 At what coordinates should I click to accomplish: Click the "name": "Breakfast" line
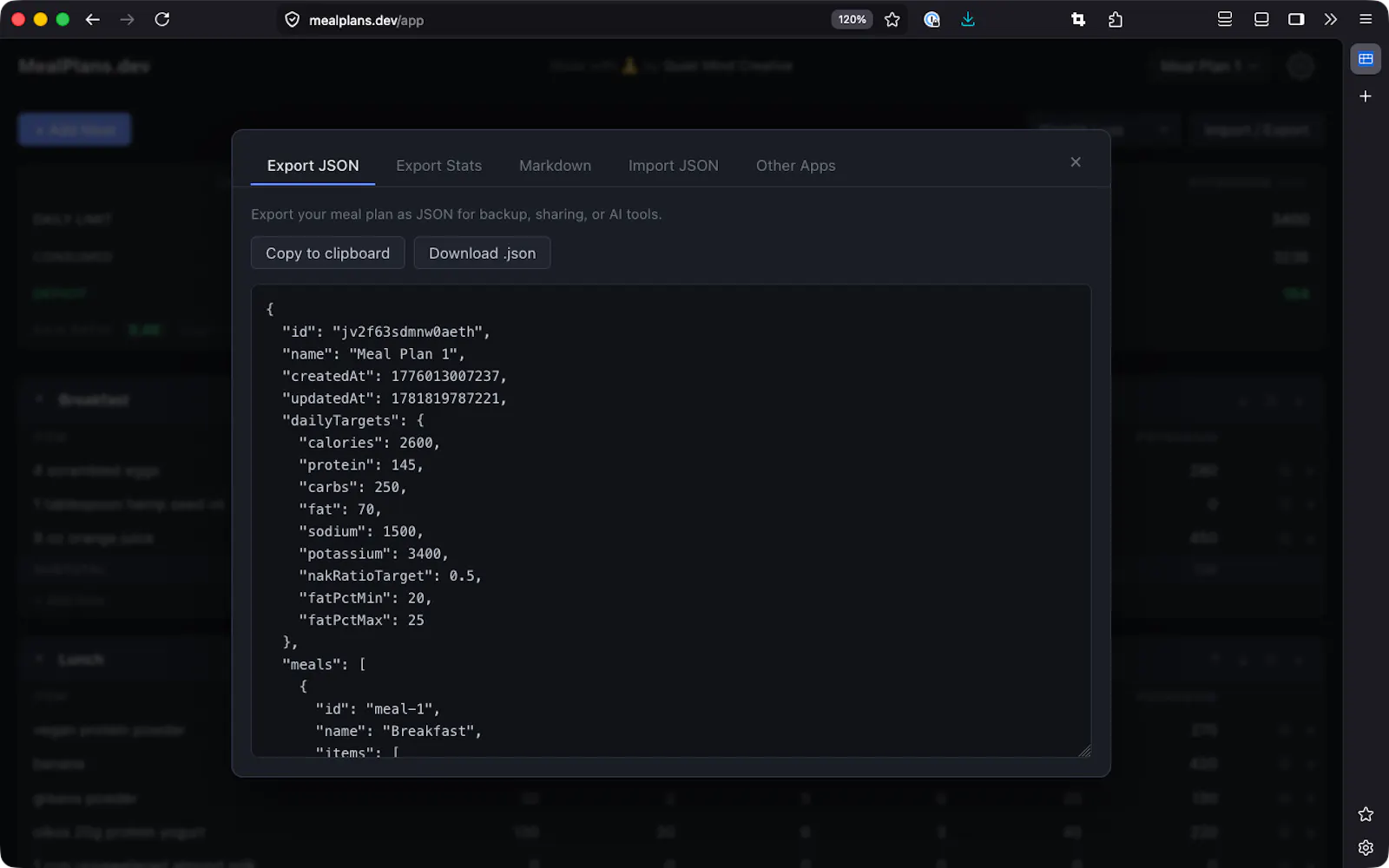[398, 731]
